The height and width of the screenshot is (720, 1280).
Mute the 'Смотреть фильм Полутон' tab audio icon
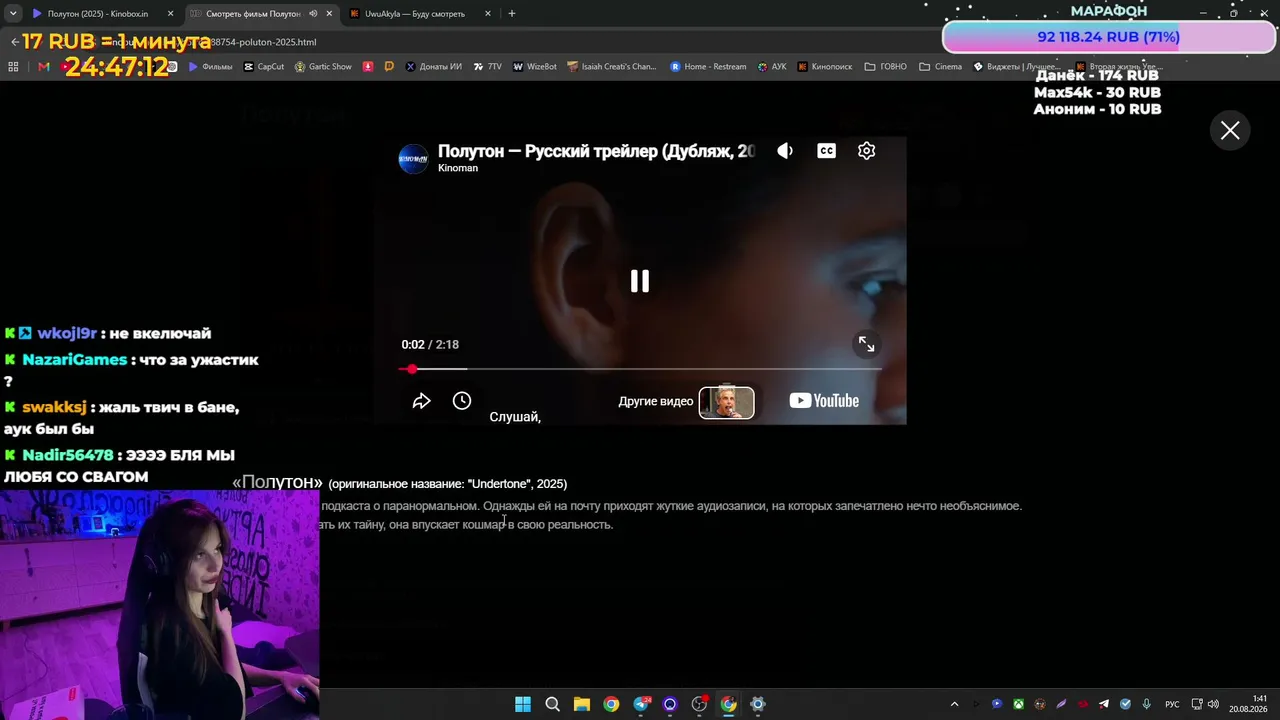[x=313, y=14]
